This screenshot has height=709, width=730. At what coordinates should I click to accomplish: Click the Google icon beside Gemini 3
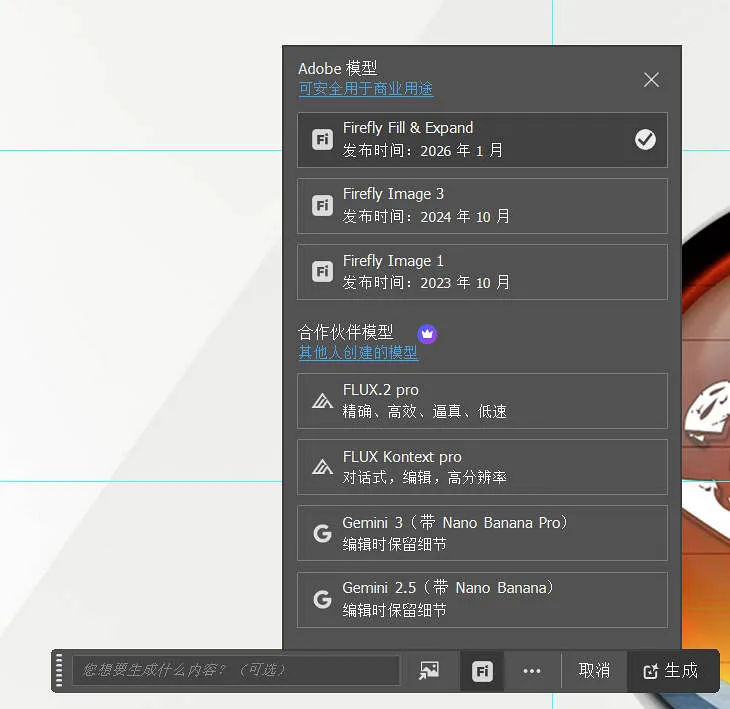click(x=322, y=533)
